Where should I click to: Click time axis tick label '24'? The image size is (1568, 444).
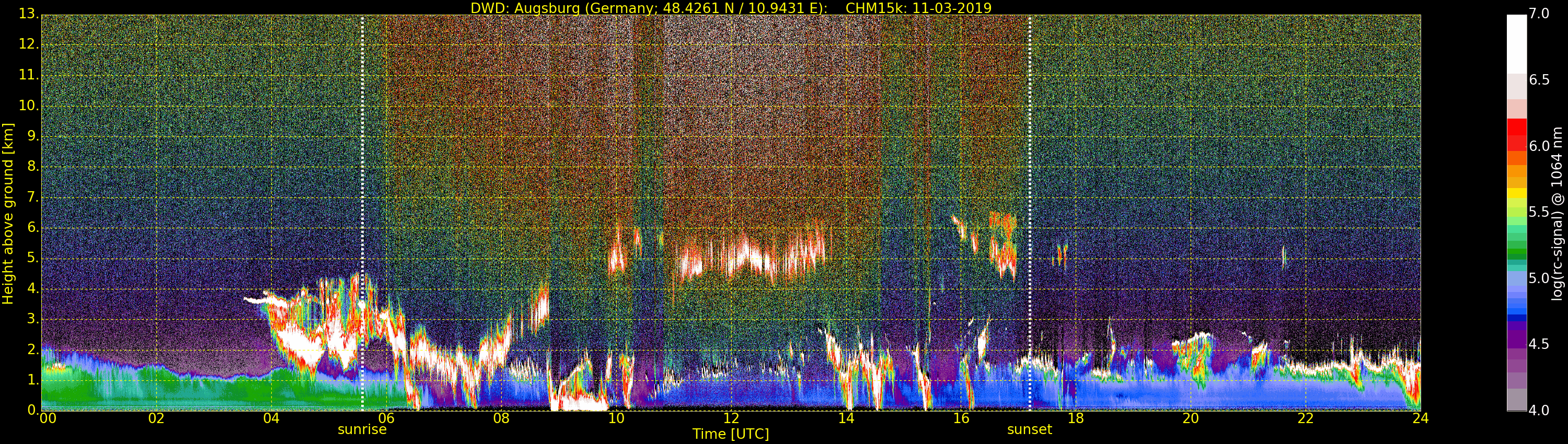(x=1420, y=418)
